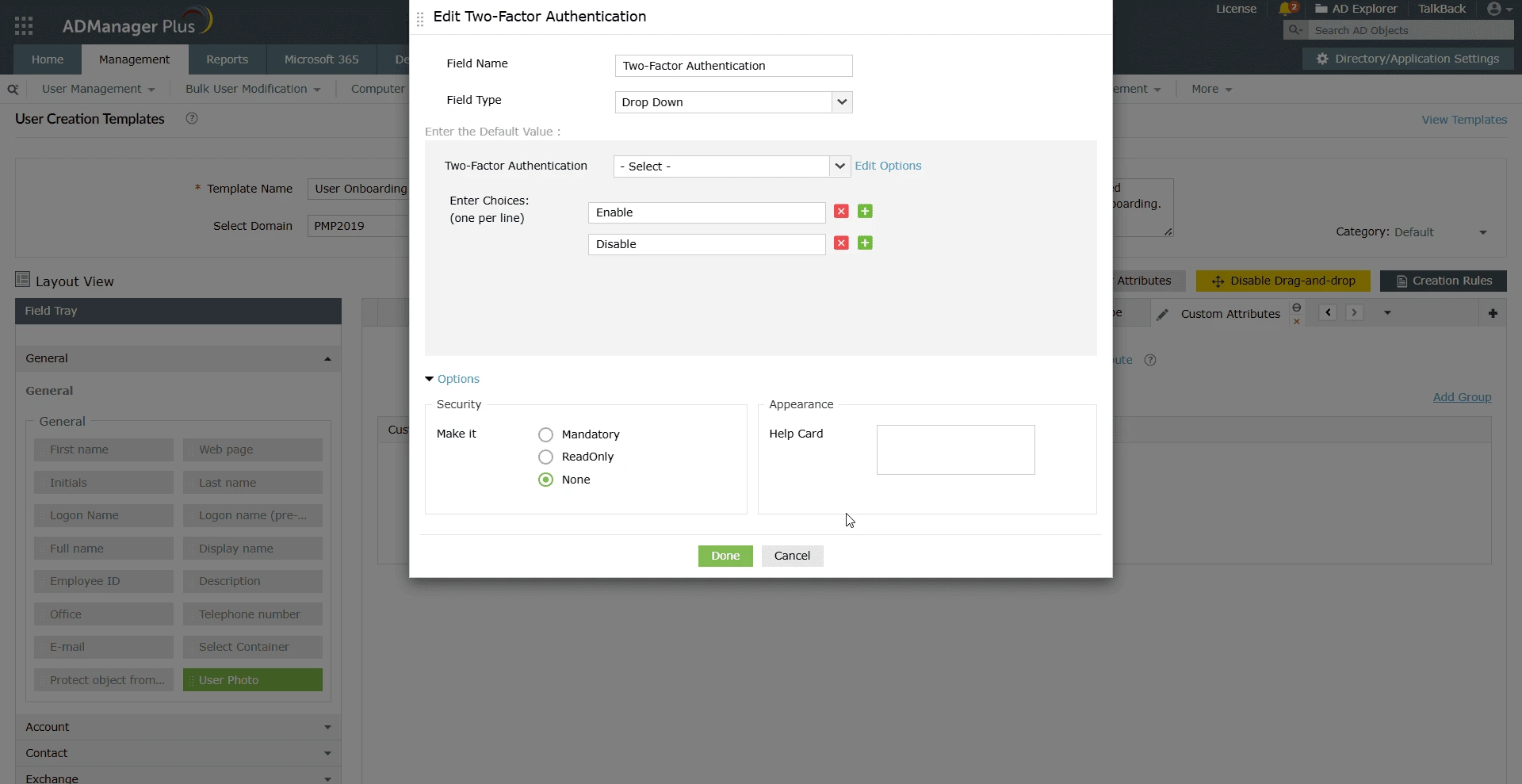Open View Templates
Screen dimensions: 1522x784
click(x=1465, y=119)
